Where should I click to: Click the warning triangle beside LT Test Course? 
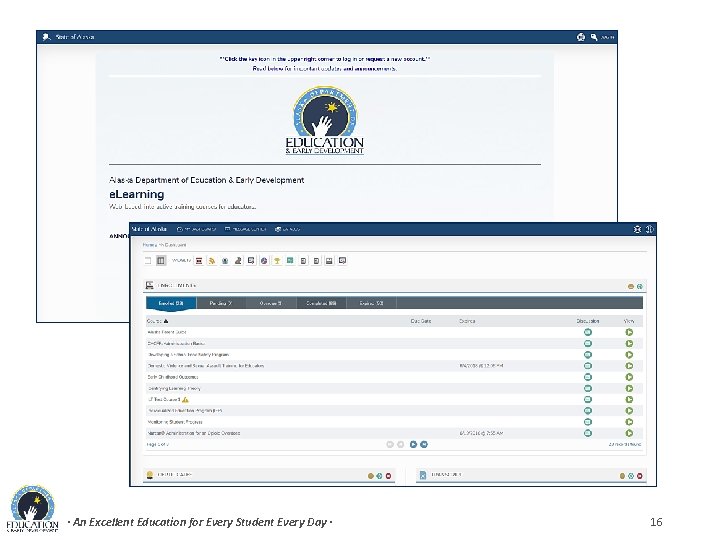coord(185,399)
